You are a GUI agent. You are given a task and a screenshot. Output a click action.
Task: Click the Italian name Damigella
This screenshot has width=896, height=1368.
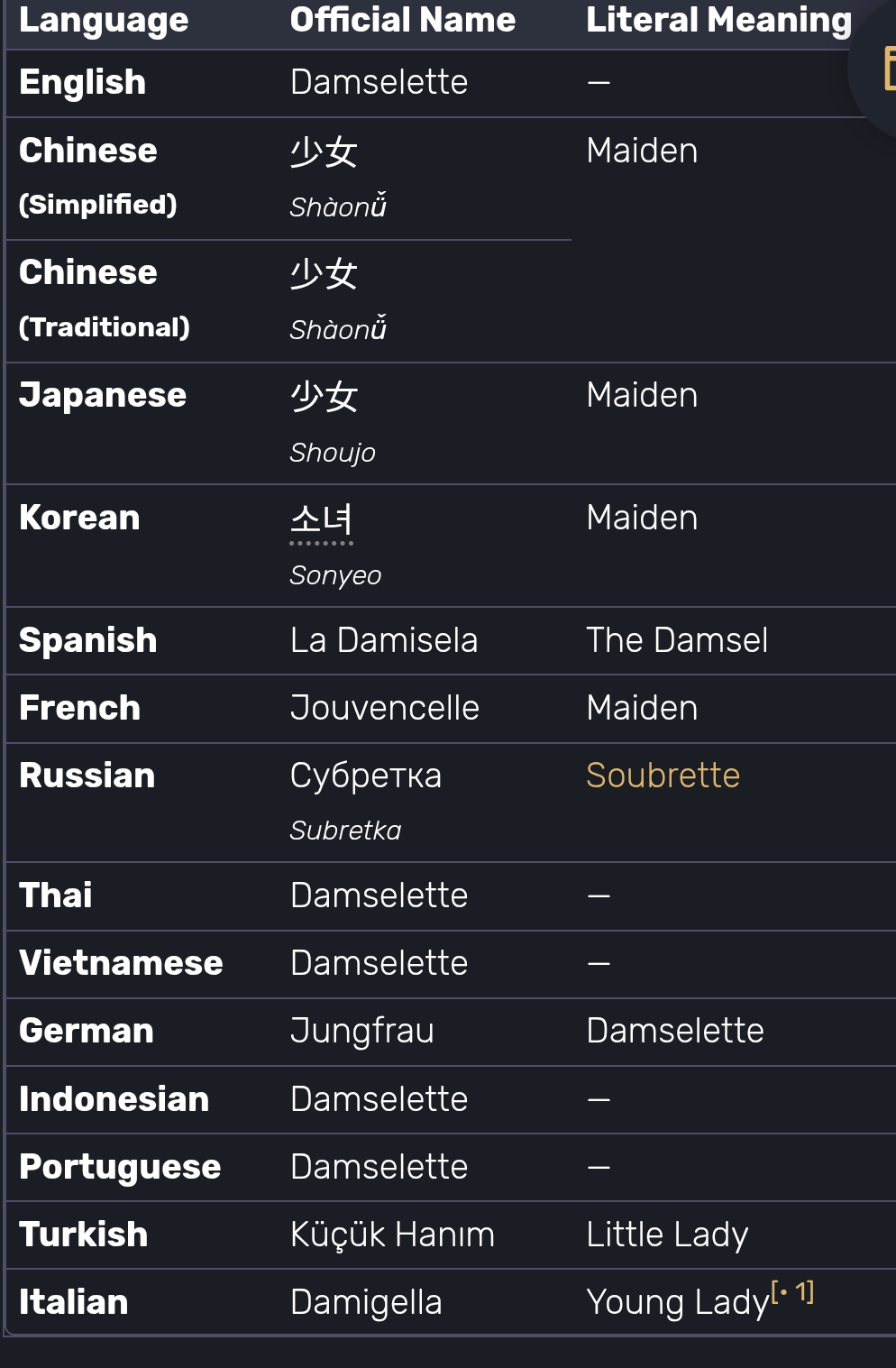click(x=366, y=1302)
